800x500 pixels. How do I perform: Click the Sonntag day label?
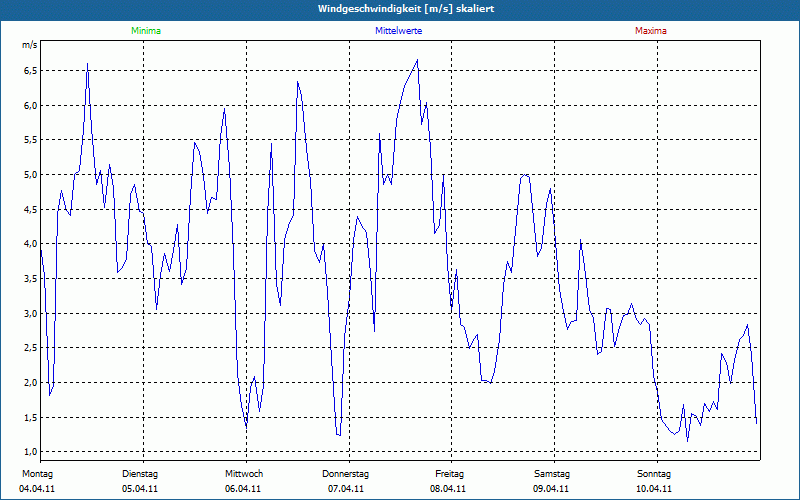coord(654,474)
